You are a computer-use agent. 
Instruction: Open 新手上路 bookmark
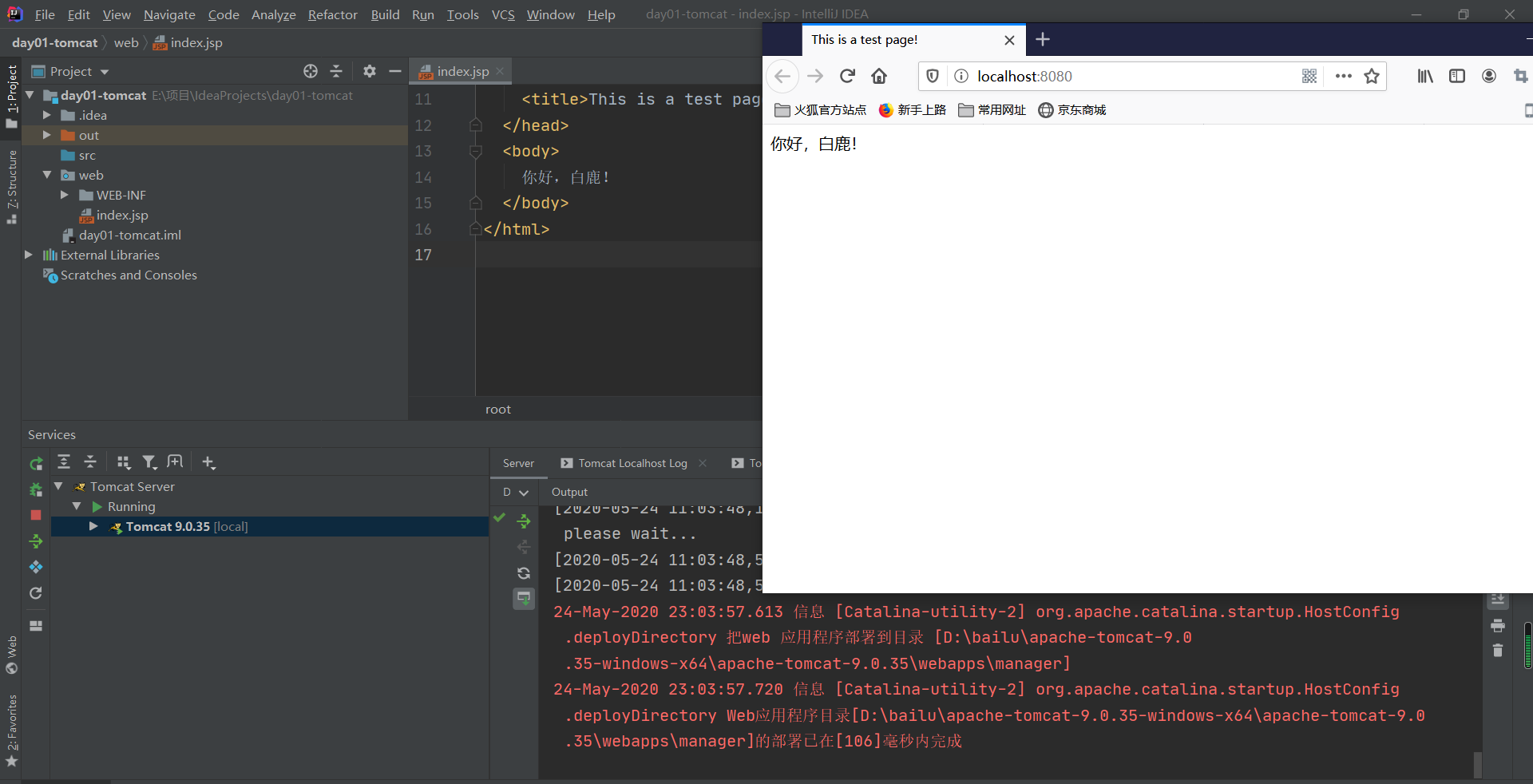click(x=913, y=110)
